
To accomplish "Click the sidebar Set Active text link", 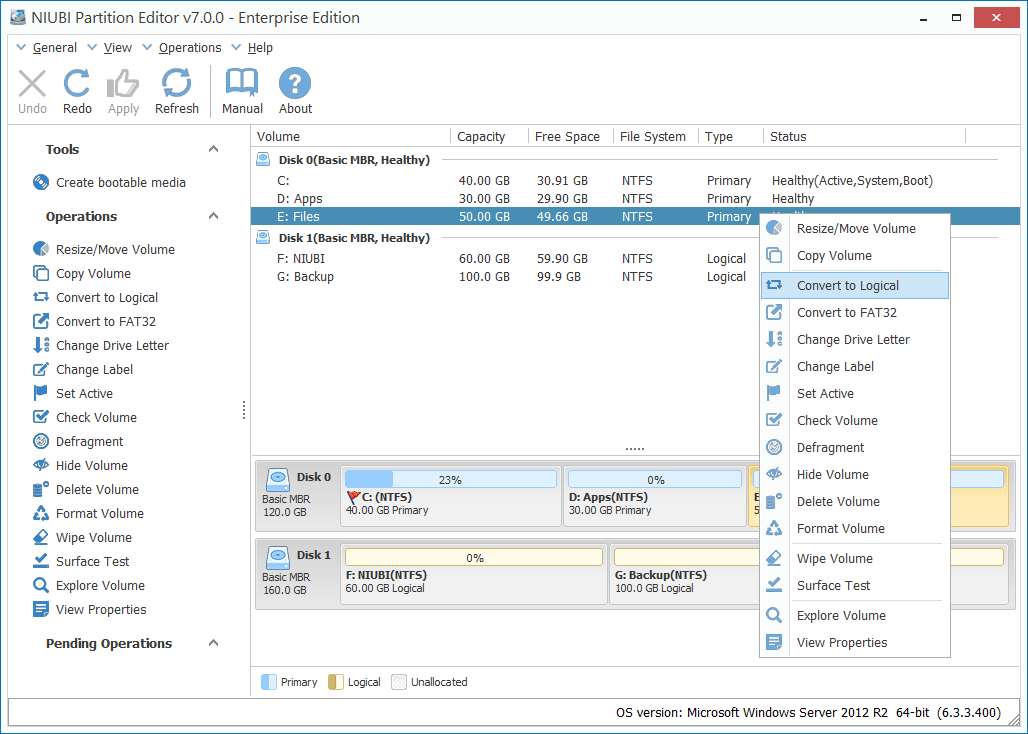I will pos(84,393).
